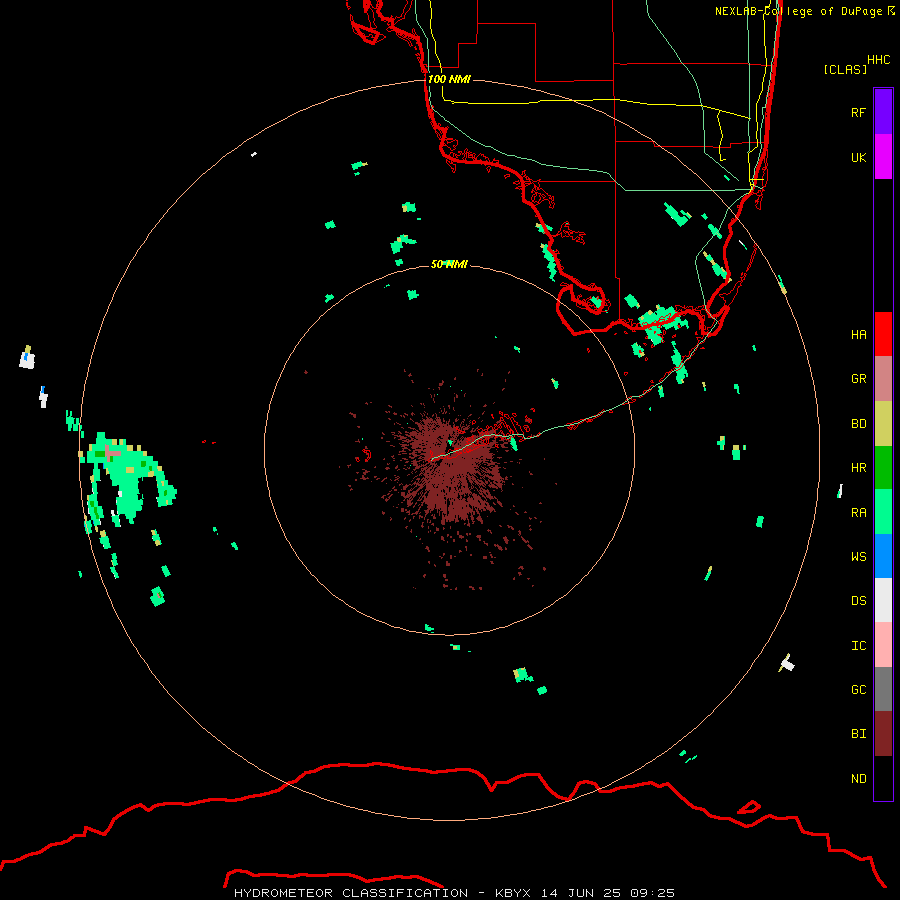Viewport: 900px width, 900px height.
Task: Click the DS white legend swatch
Action: [883, 600]
